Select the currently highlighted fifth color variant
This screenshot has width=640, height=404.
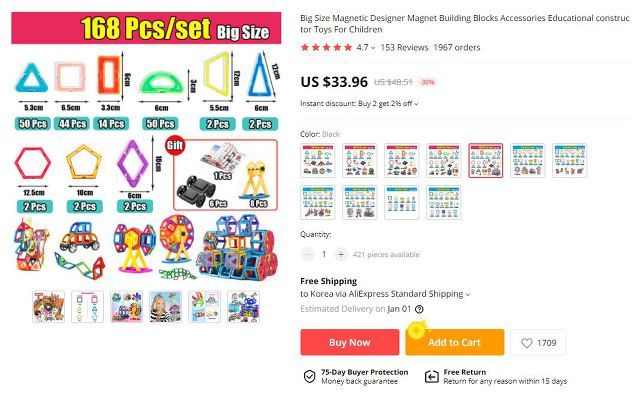(x=485, y=160)
